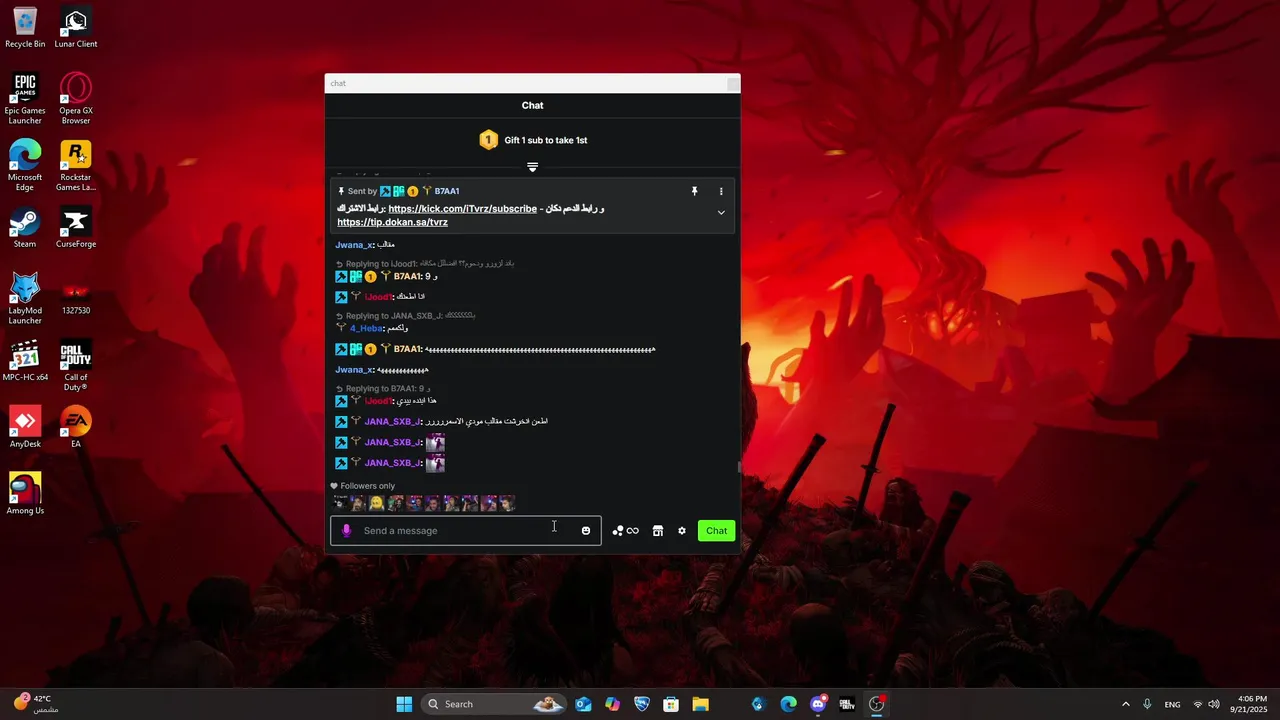
Task: Open the emoji picker in chat input
Action: (586, 531)
